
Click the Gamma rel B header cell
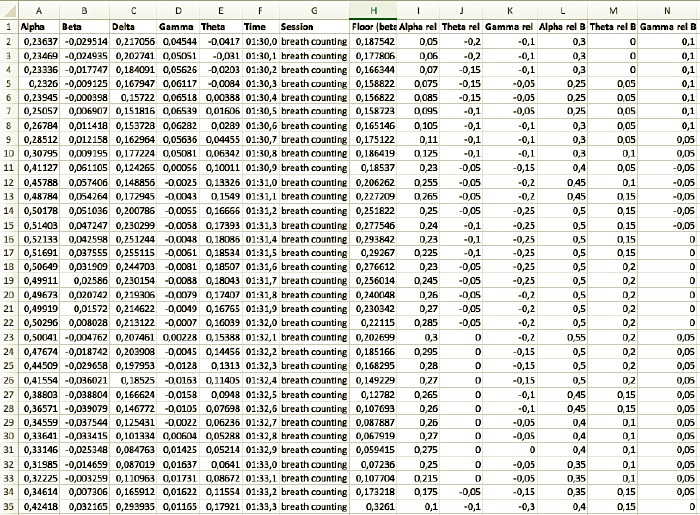(667, 27)
